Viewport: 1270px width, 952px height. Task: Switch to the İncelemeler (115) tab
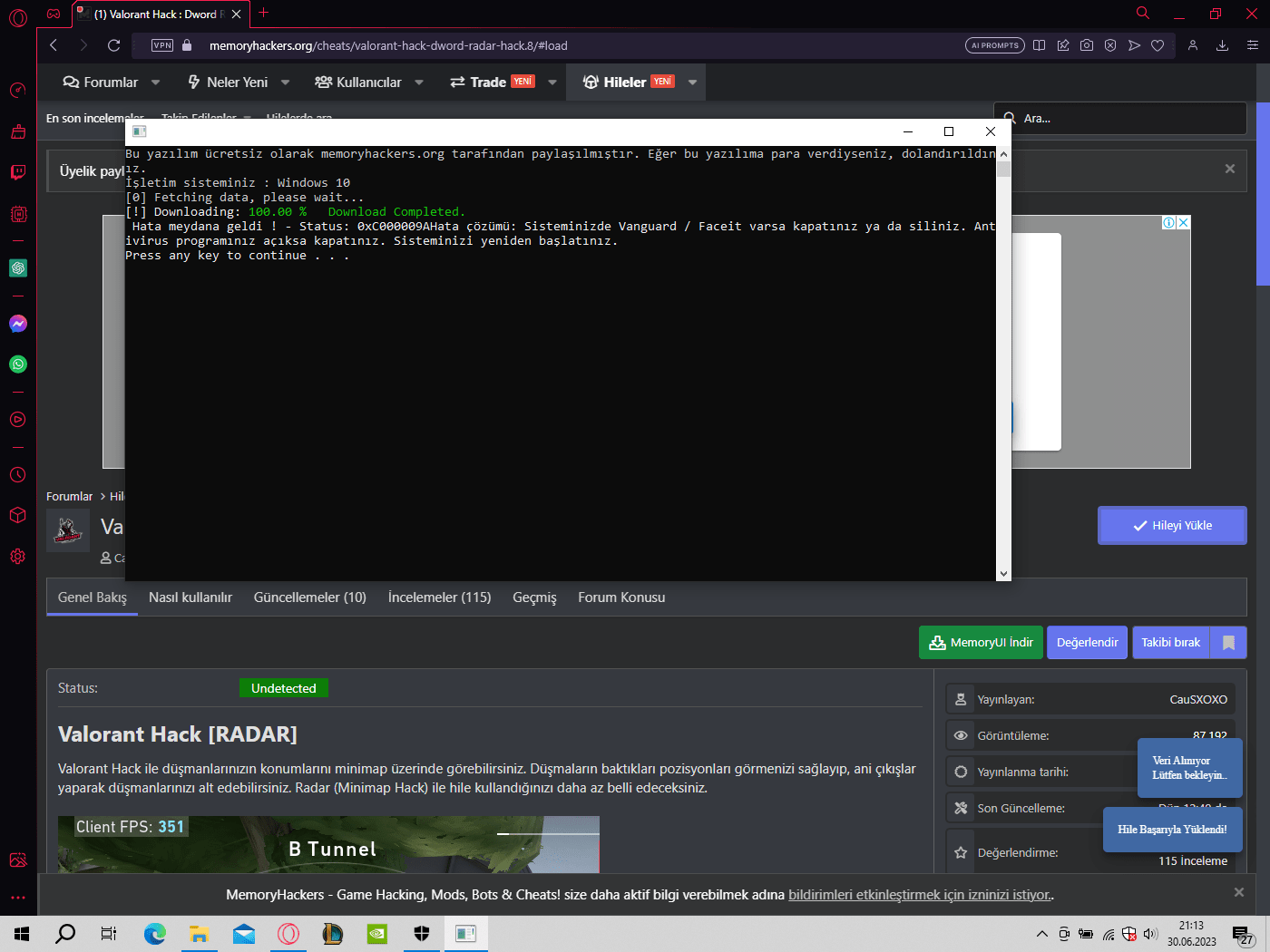click(440, 597)
